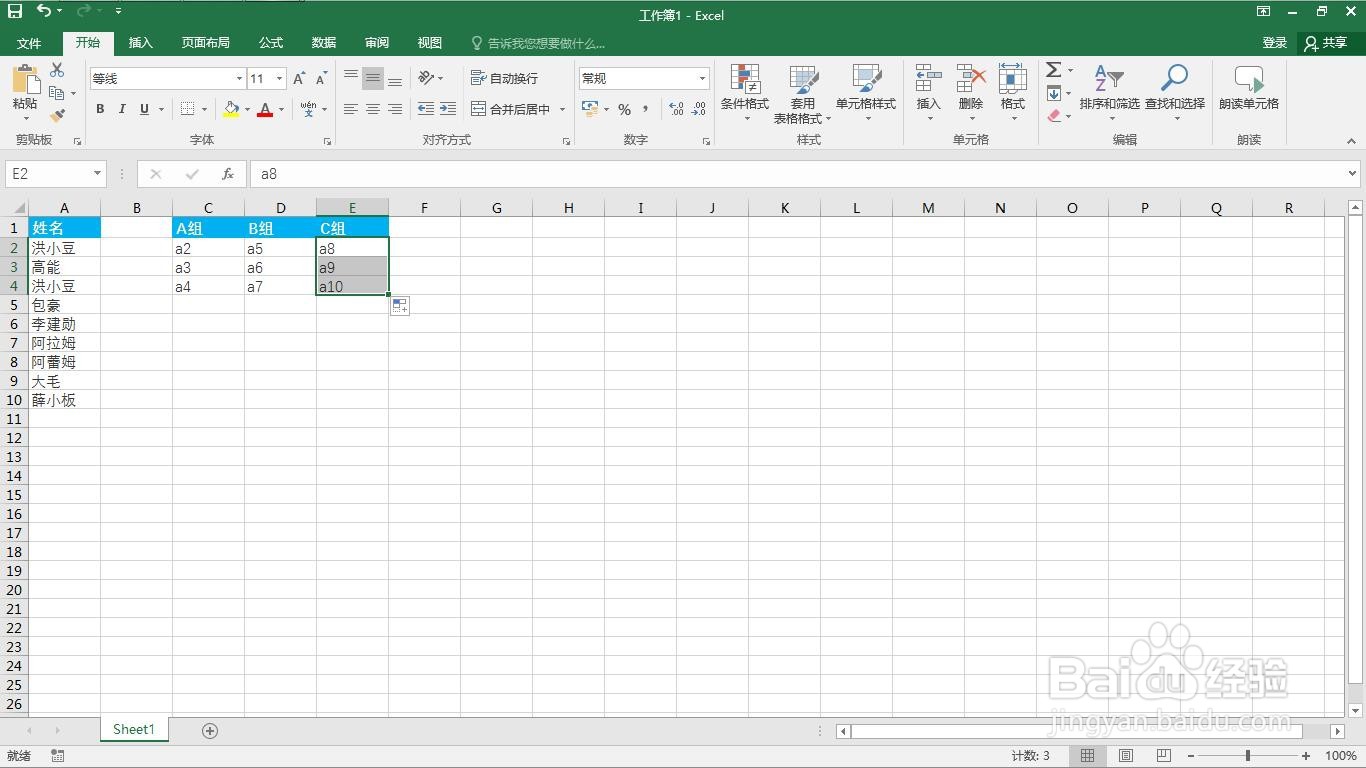Collapse the ribbon with the arrow
The height and width of the screenshot is (768, 1366).
[1352, 141]
